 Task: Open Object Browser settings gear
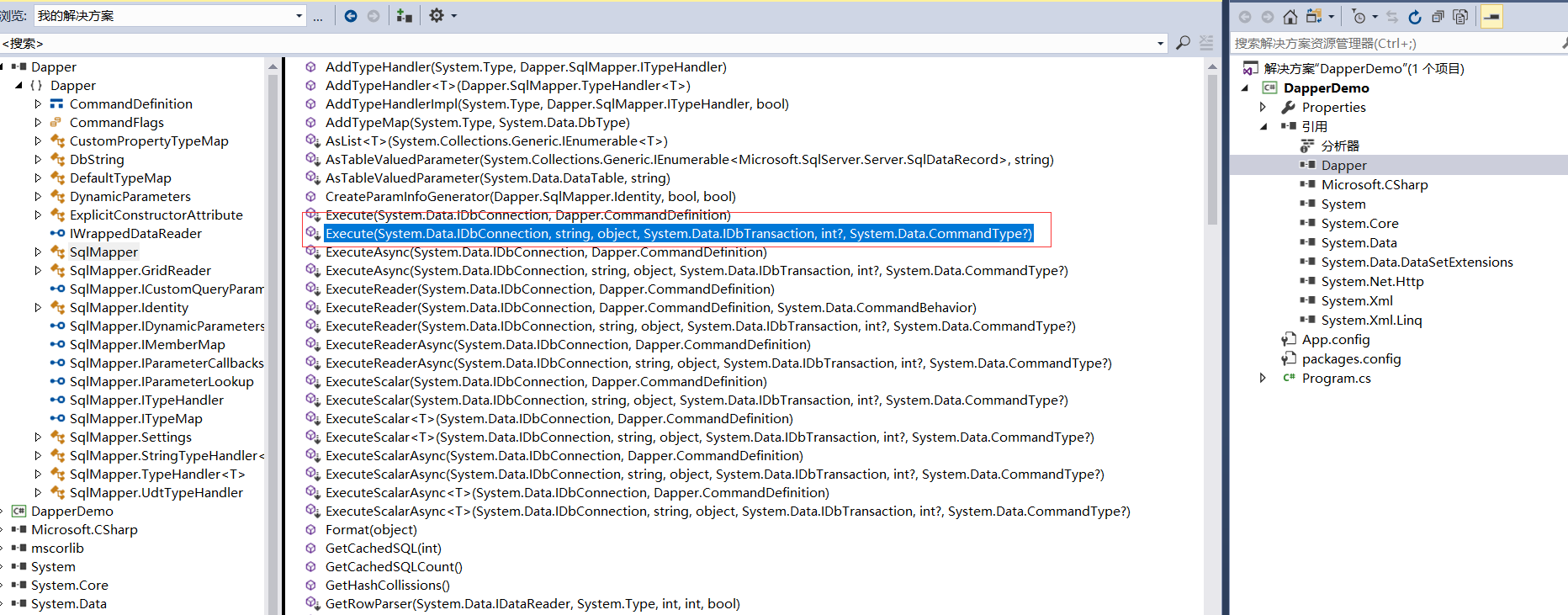[x=436, y=15]
